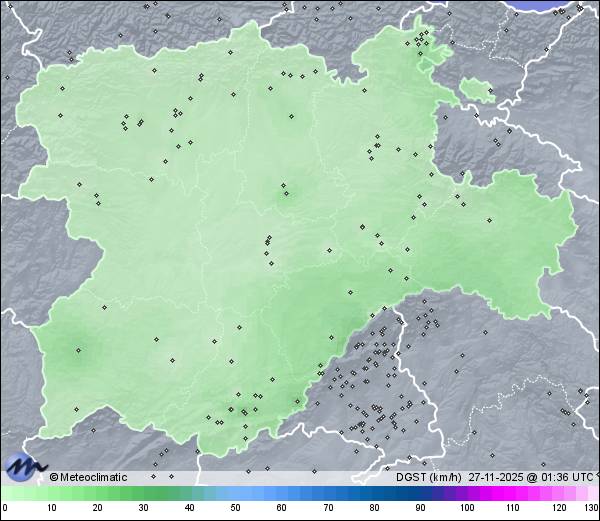Screen dimensions: 600x521
Task: Click the 27-11-2025 01:36 UTC timestamp
Action: tap(530, 477)
